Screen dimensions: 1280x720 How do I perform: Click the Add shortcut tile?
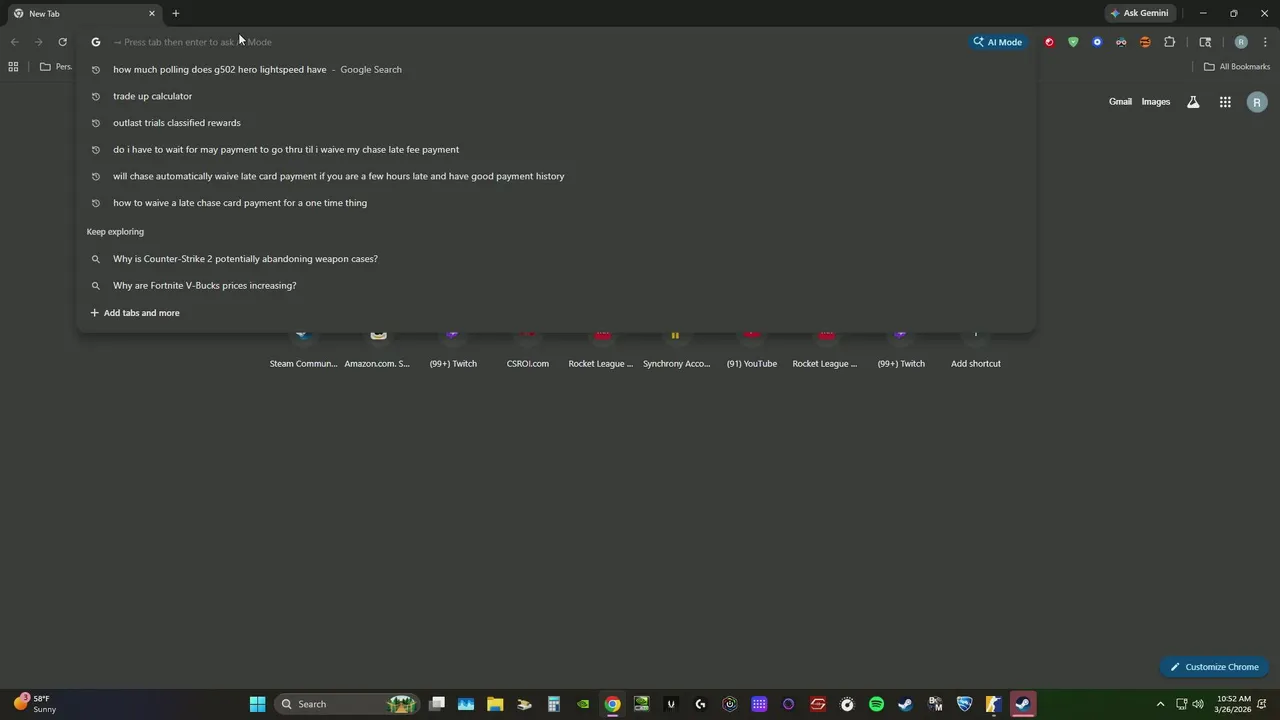tap(976, 348)
